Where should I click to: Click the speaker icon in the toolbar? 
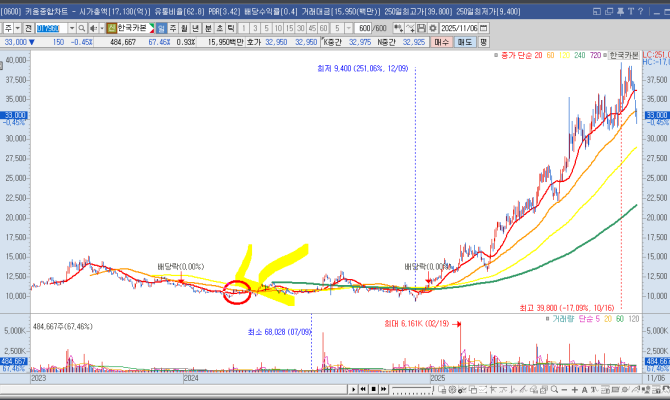92,28
